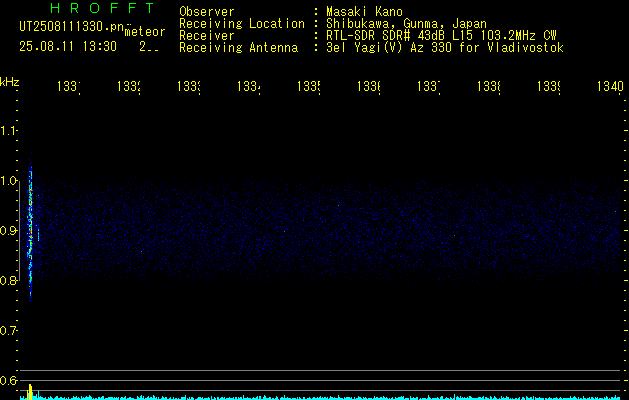Click the 0.8 kHz frequency axis label
Image resolution: width=629 pixels, height=400 pixels.
[x=8, y=280]
